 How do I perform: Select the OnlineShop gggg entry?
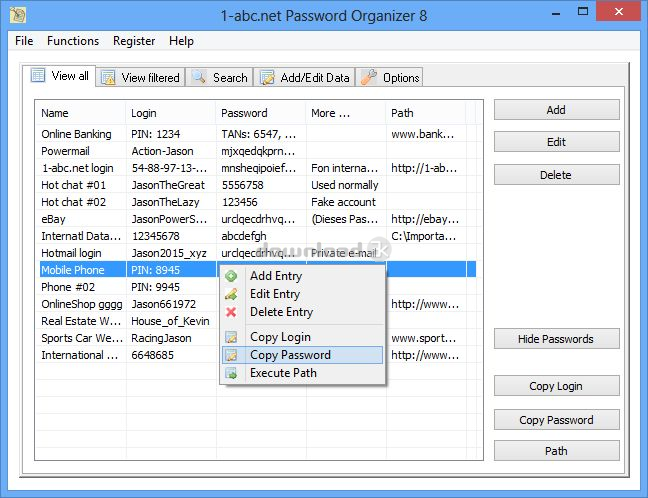tap(258, 304)
